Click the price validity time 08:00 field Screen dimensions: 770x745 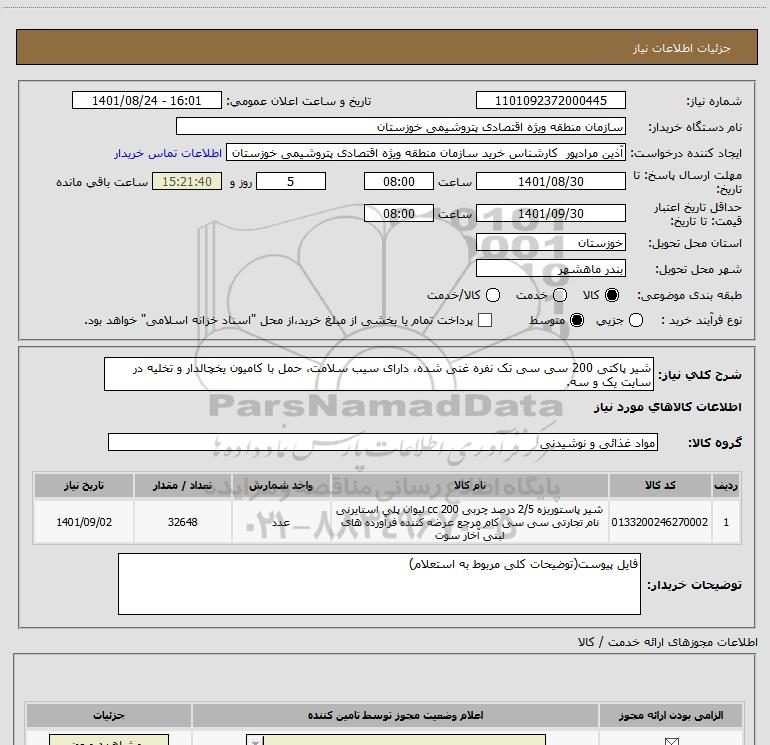tap(399, 213)
